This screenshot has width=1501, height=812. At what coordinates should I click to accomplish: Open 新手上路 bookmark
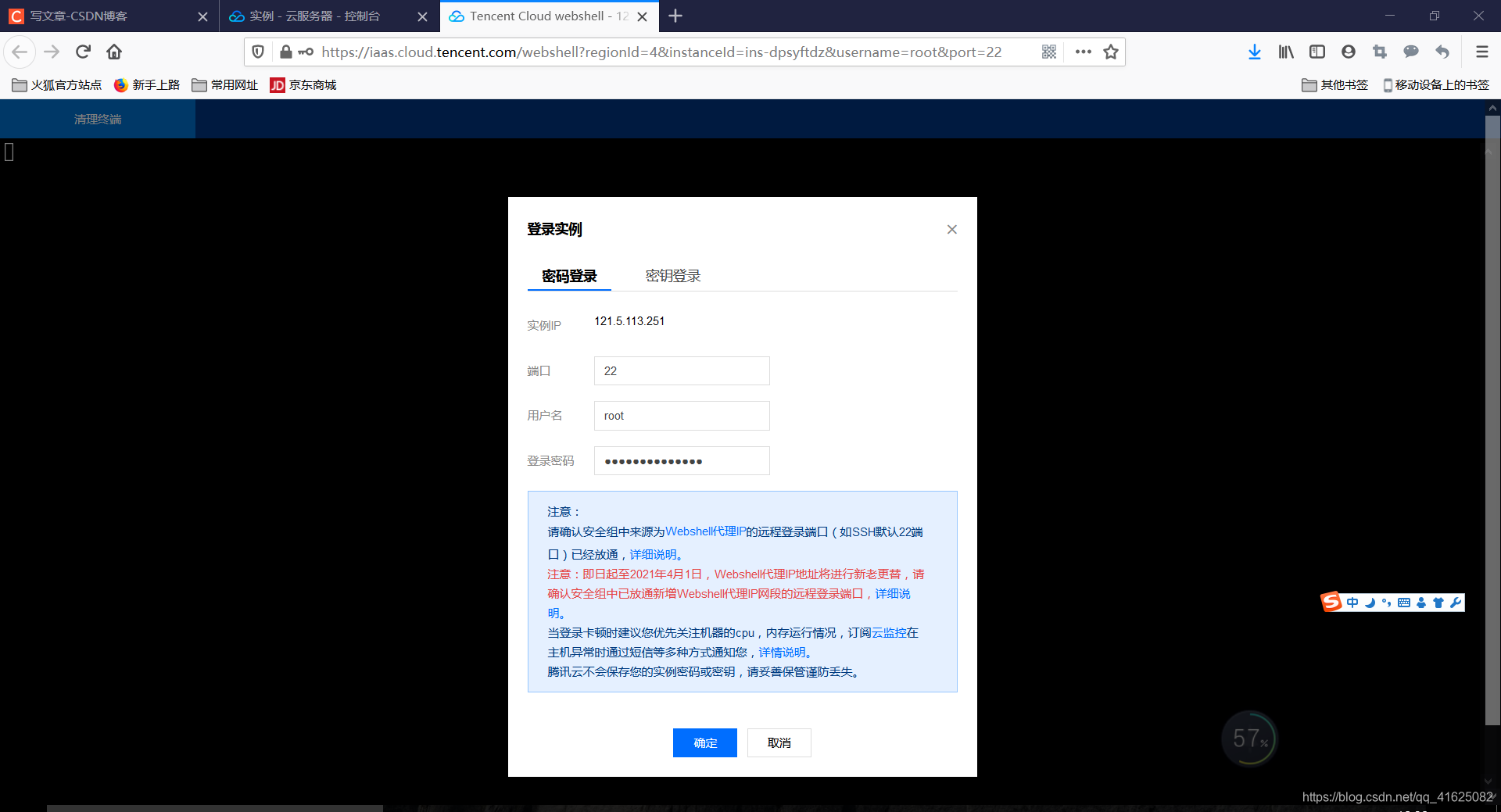[x=147, y=84]
